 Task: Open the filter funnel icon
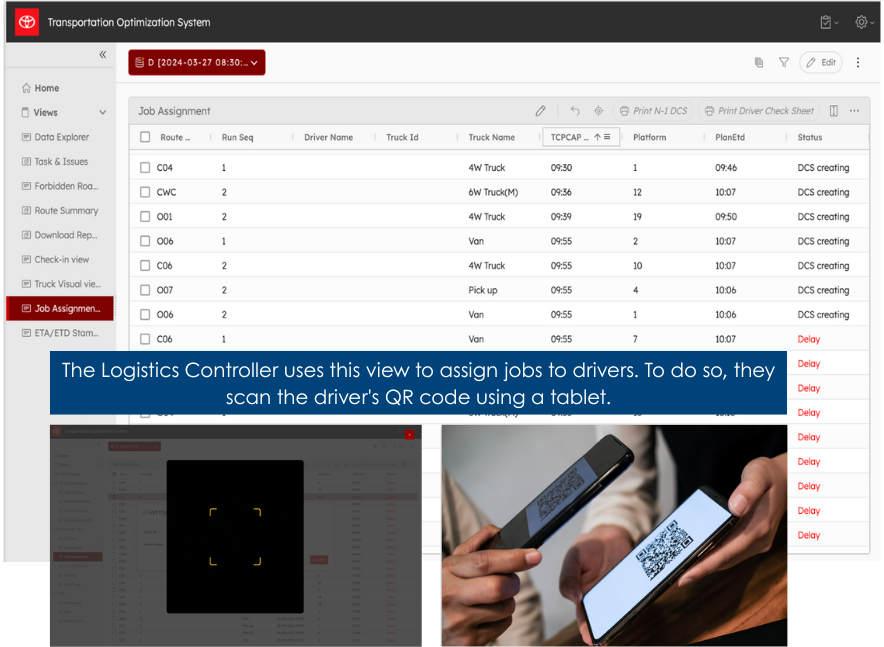pos(784,63)
